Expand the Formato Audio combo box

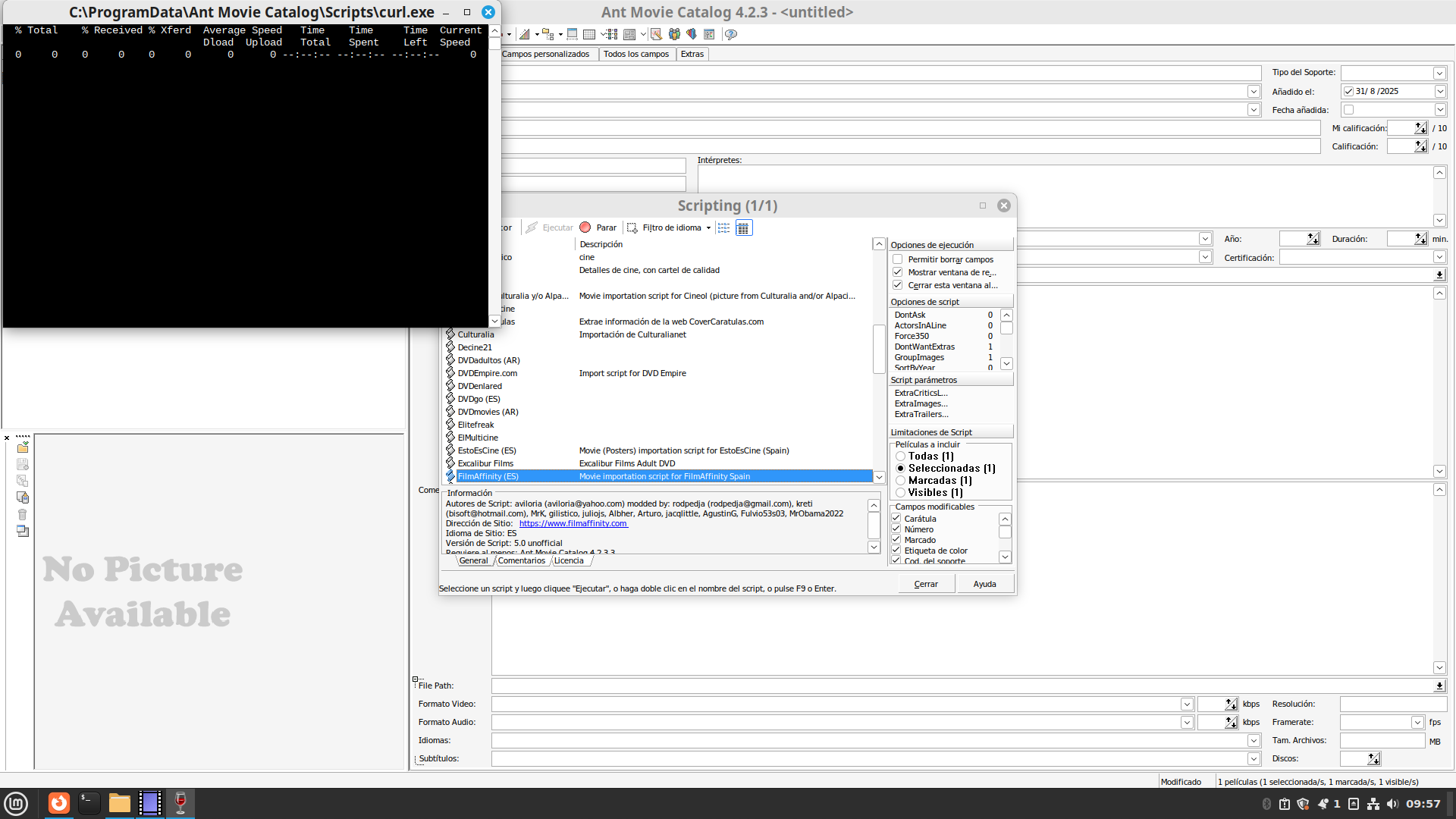point(1187,723)
